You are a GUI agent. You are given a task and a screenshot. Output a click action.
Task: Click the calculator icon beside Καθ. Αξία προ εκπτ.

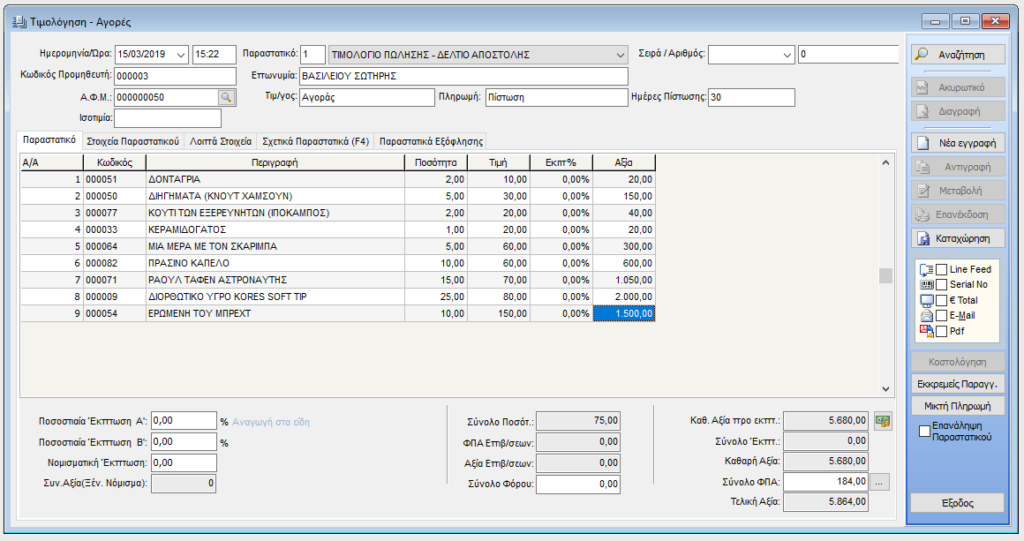click(x=882, y=421)
